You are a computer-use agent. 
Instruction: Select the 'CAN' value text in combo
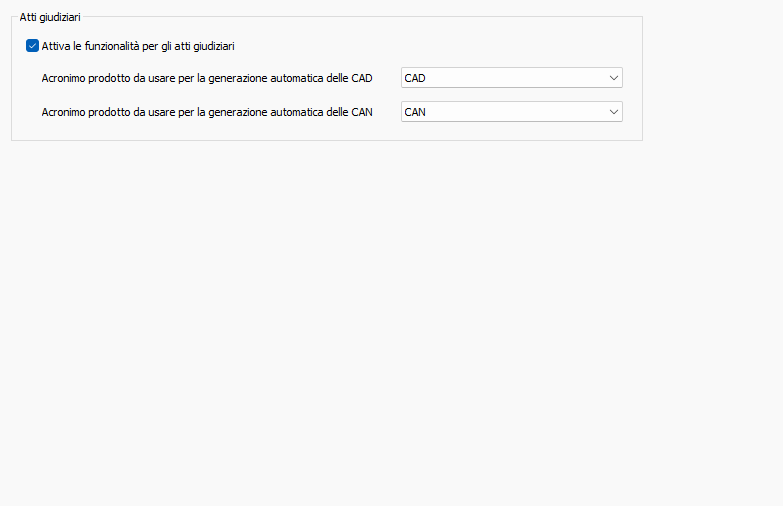tap(415, 112)
